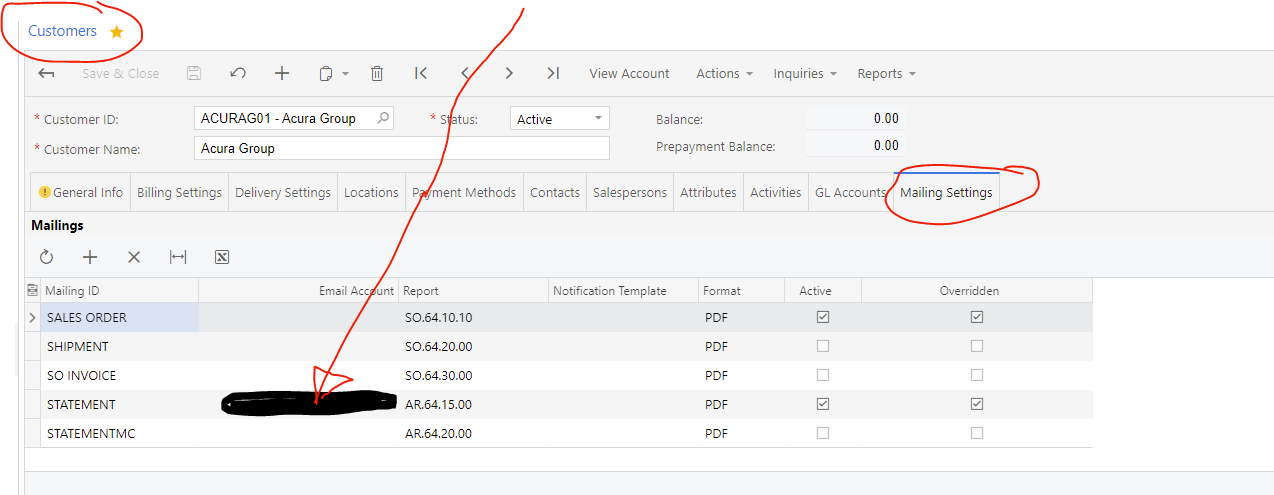1274x495 pixels.
Task: Switch to General Info tab
Action: (81, 192)
